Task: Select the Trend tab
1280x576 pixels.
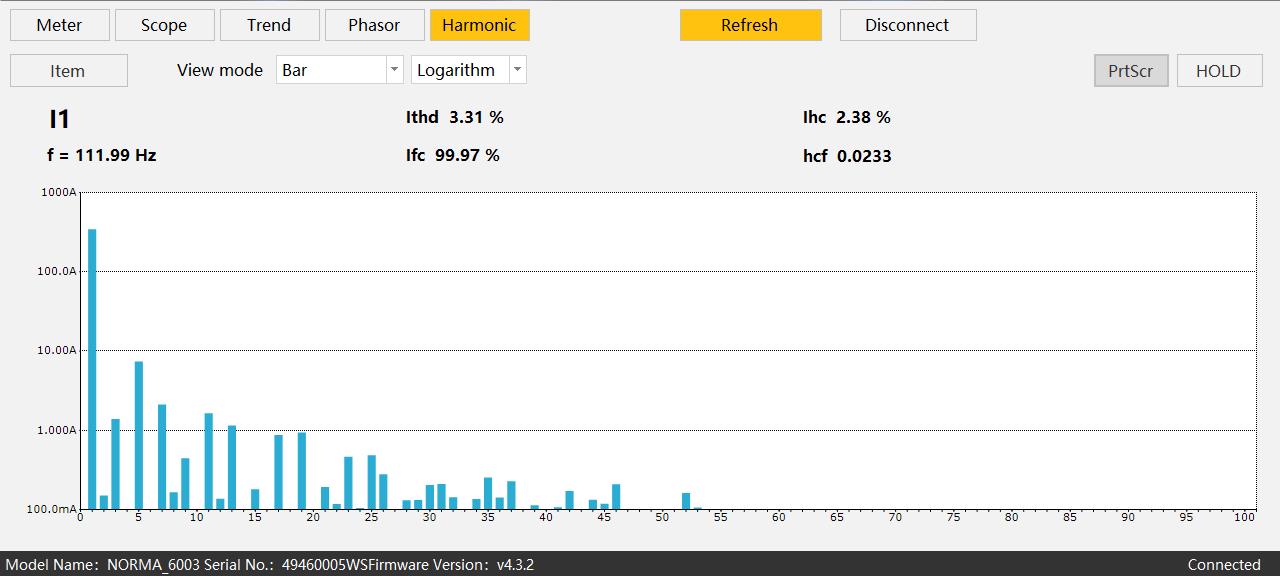Action: [269, 25]
